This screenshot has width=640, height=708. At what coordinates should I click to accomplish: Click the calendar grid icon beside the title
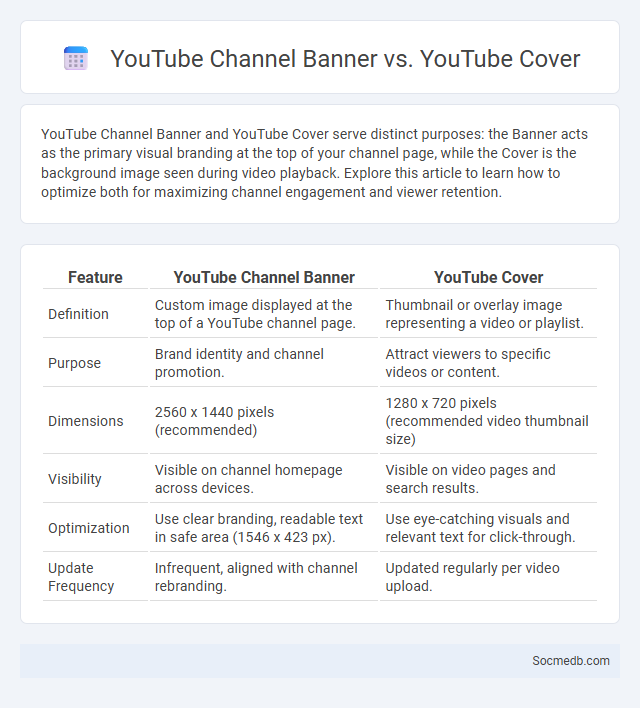pyautogui.click(x=75, y=58)
